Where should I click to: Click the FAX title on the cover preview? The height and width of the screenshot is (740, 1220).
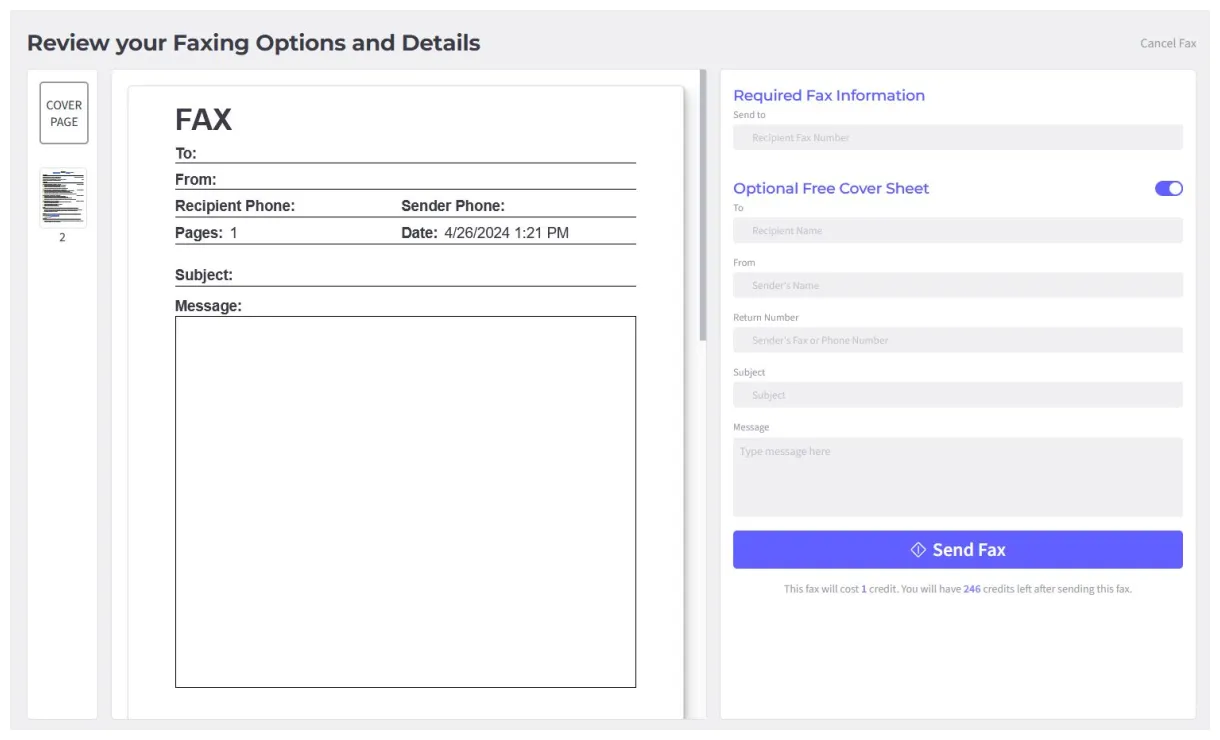203,119
